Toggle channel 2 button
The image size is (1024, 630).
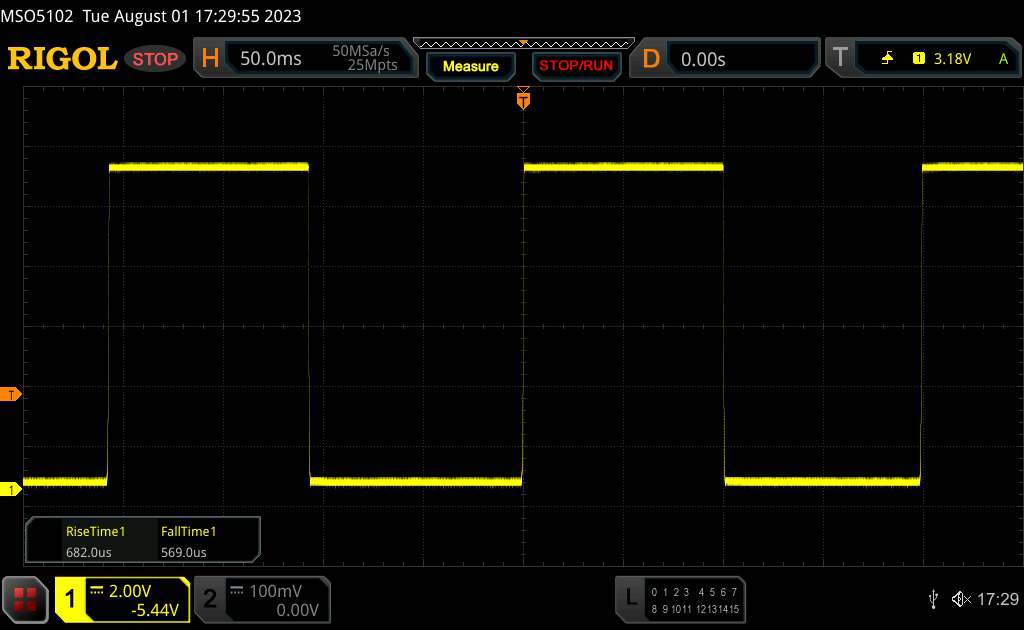coord(210,599)
